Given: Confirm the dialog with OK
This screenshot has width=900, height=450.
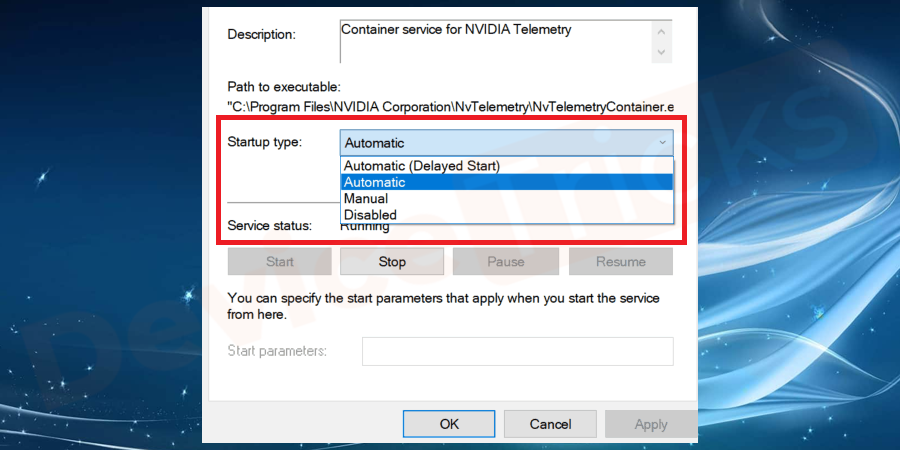Looking at the screenshot, I should 450,424.
